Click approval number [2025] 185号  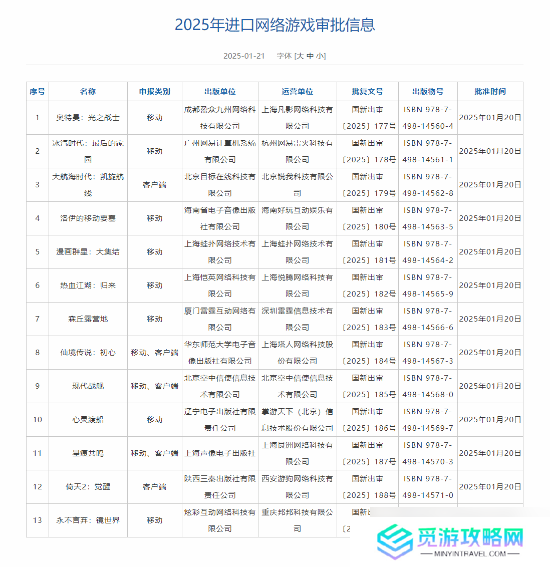[x=369, y=395]
